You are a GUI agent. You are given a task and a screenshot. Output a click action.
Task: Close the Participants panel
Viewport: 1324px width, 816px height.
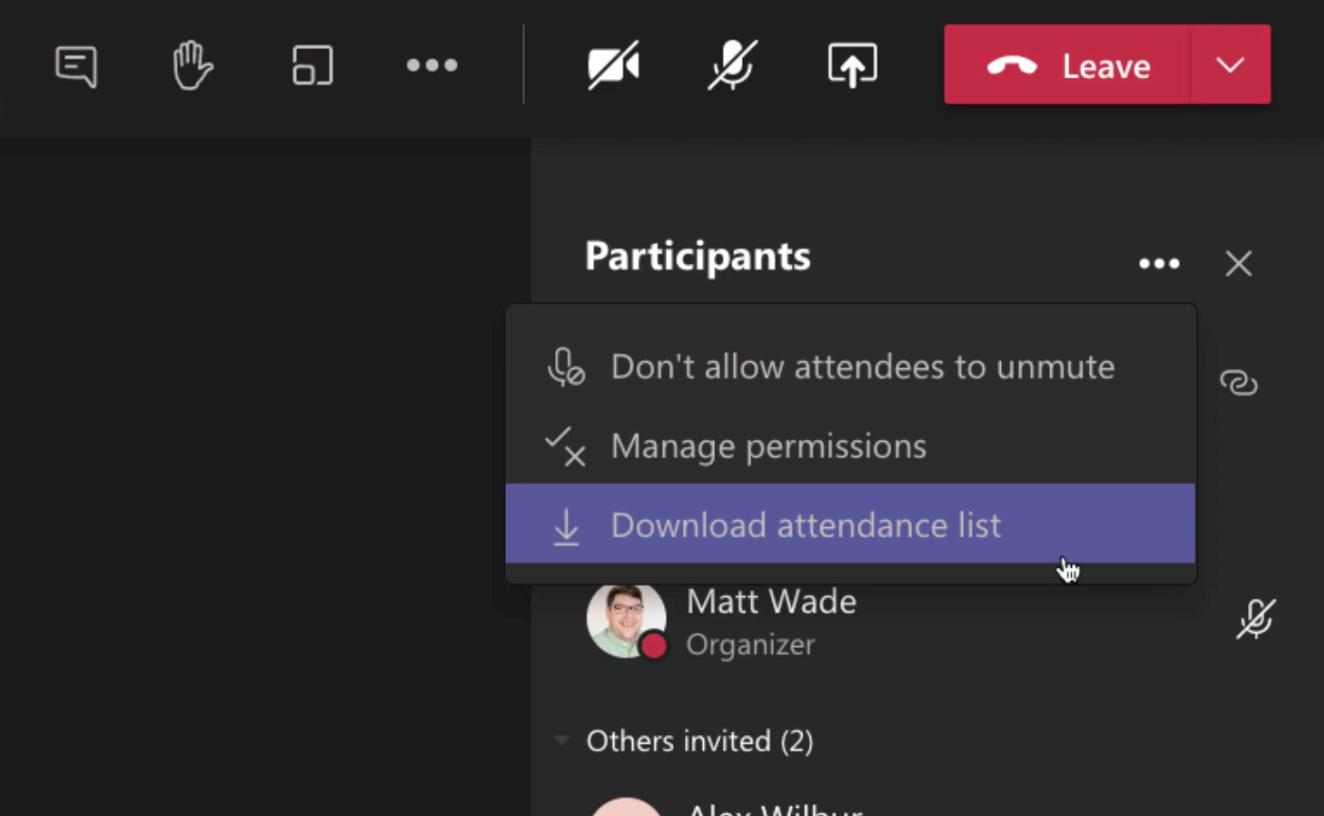click(x=1239, y=263)
